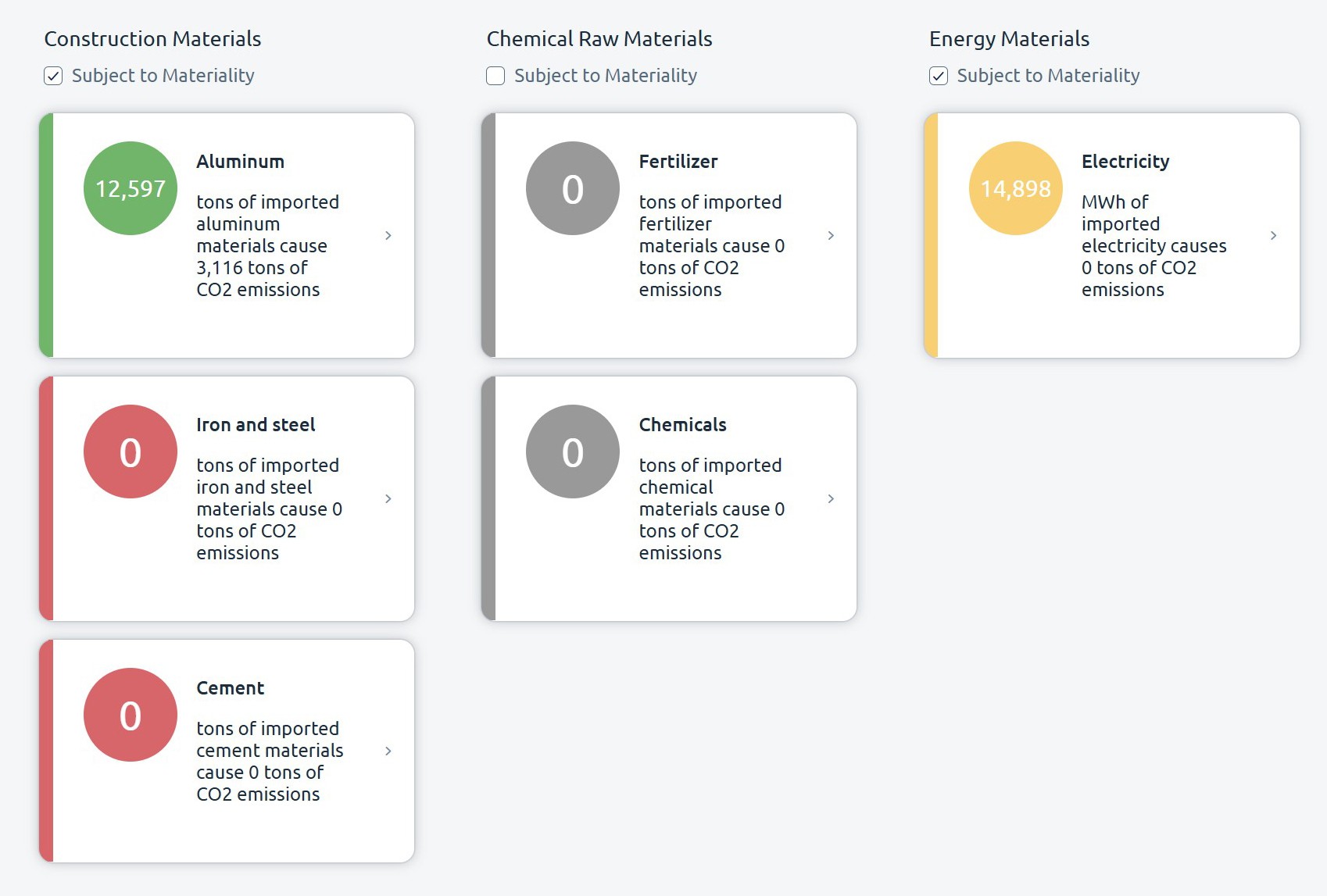The width and height of the screenshot is (1327, 896).
Task: Click the gray Chemicals zero circle
Action: [573, 452]
